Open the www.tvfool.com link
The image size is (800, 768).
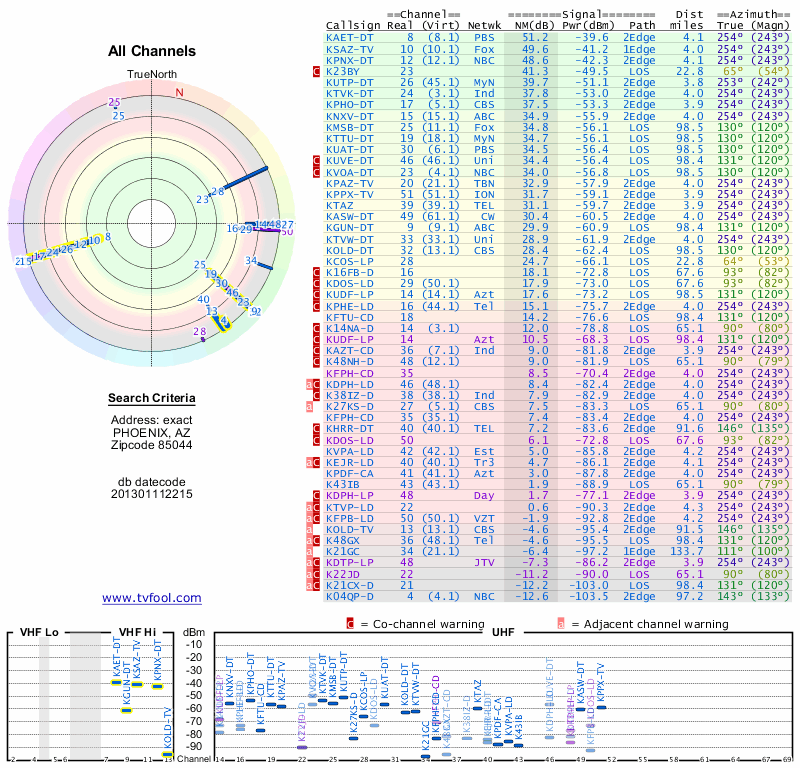tap(152, 598)
